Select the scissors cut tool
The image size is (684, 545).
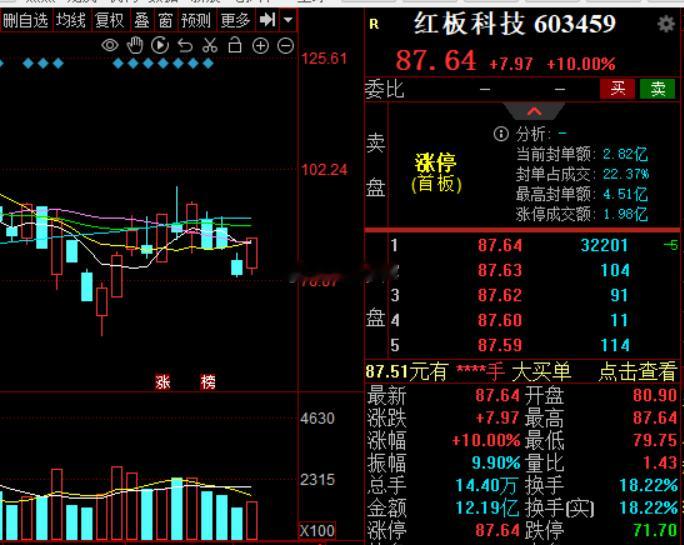[210, 45]
